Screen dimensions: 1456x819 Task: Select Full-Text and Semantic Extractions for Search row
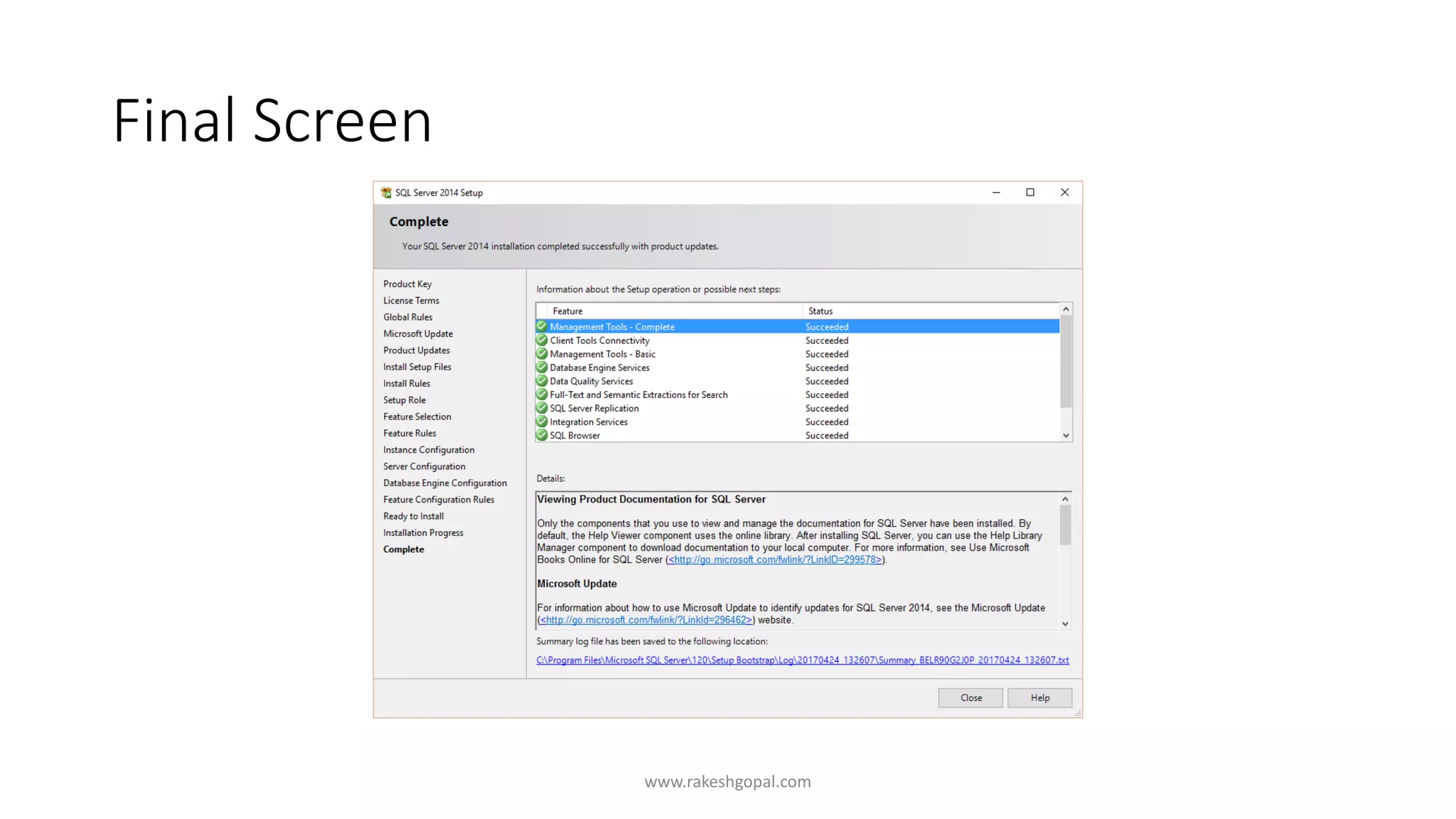pyautogui.click(x=798, y=395)
